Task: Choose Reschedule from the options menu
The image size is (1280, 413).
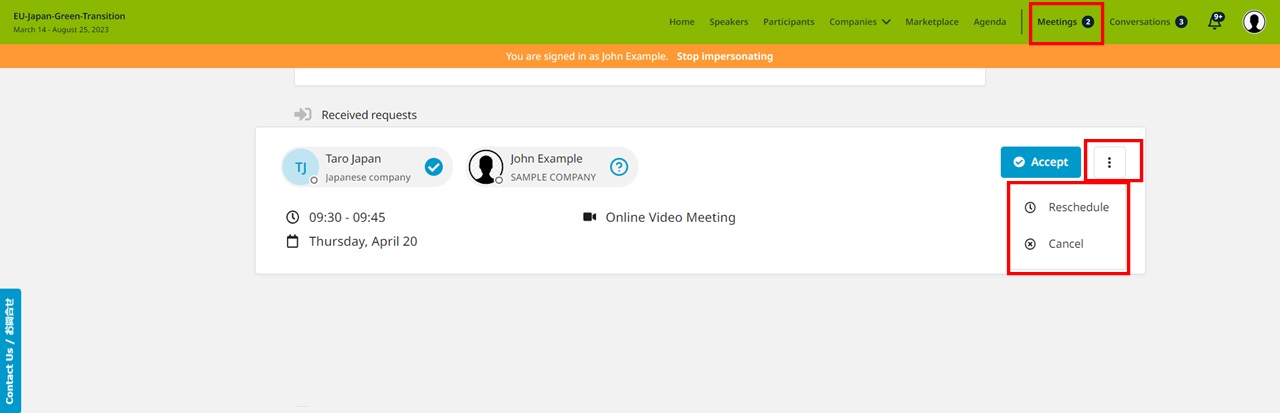Action: pos(1068,208)
